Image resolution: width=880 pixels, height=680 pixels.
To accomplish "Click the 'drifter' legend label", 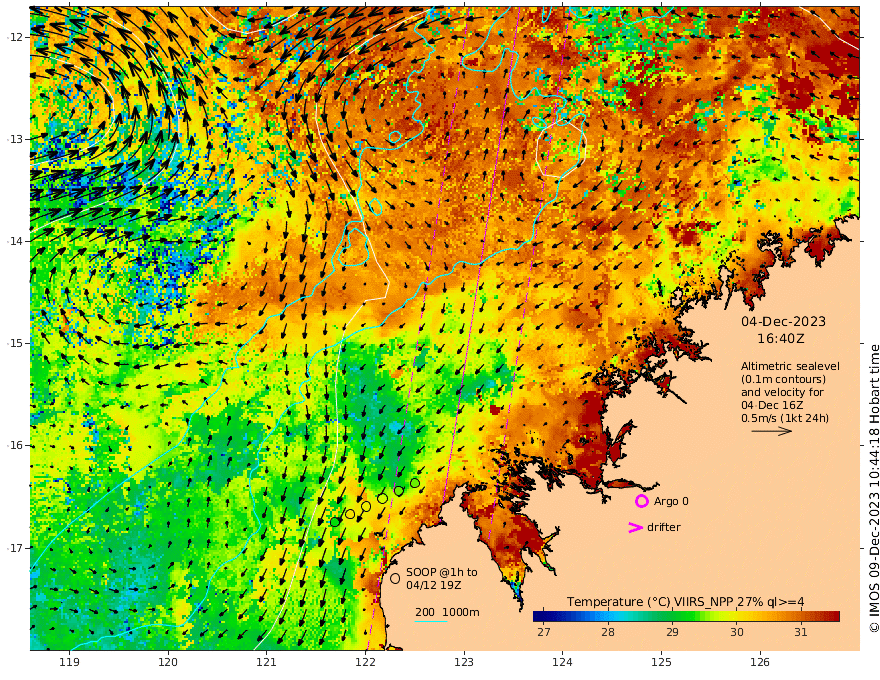I will tap(663, 527).
